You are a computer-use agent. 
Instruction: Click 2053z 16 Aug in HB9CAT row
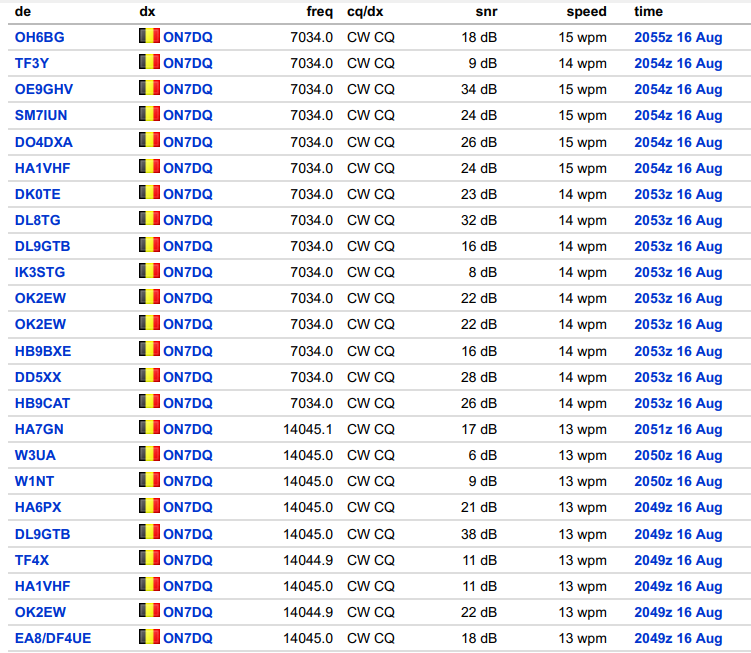click(678, 403)
